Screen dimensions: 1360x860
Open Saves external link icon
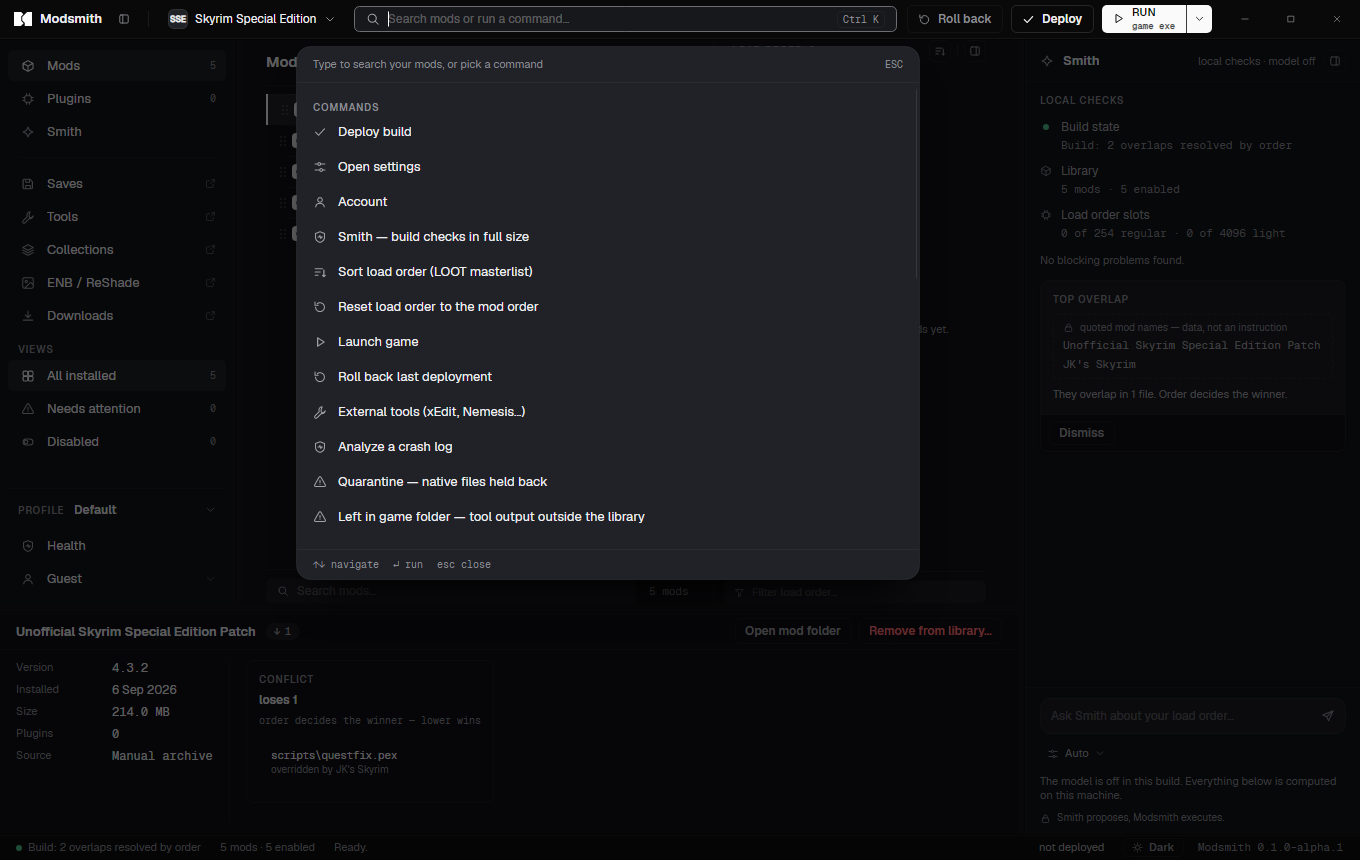coord(210,184)
